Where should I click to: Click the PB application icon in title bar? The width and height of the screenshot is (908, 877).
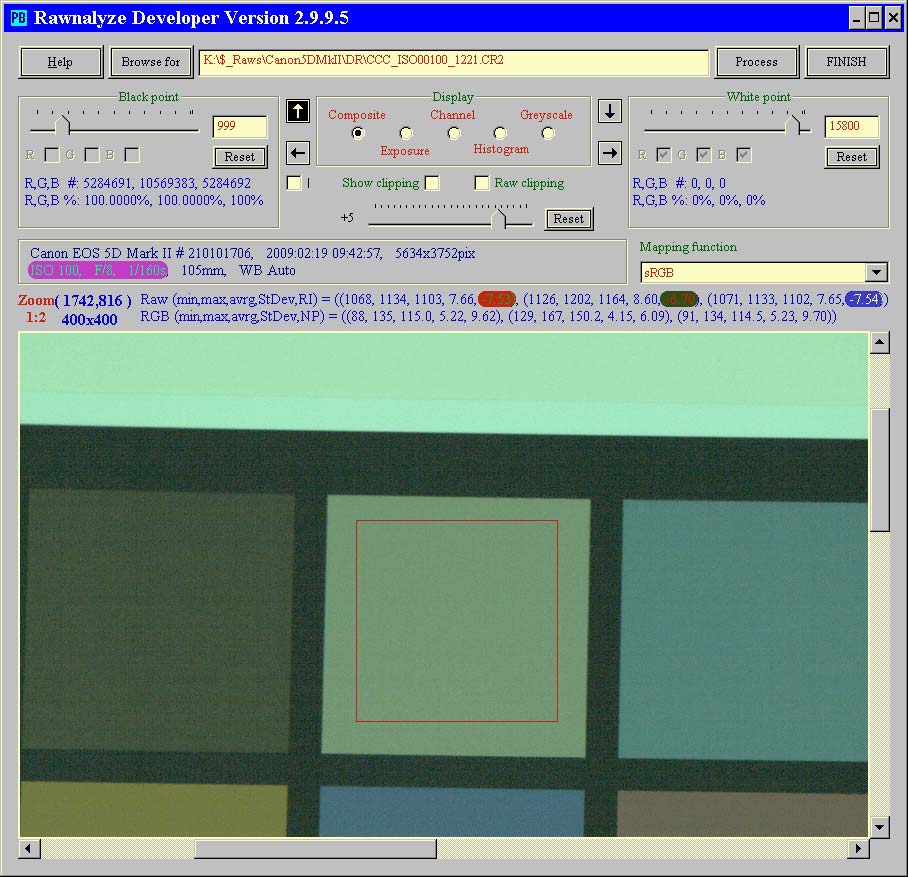(18, 17)
